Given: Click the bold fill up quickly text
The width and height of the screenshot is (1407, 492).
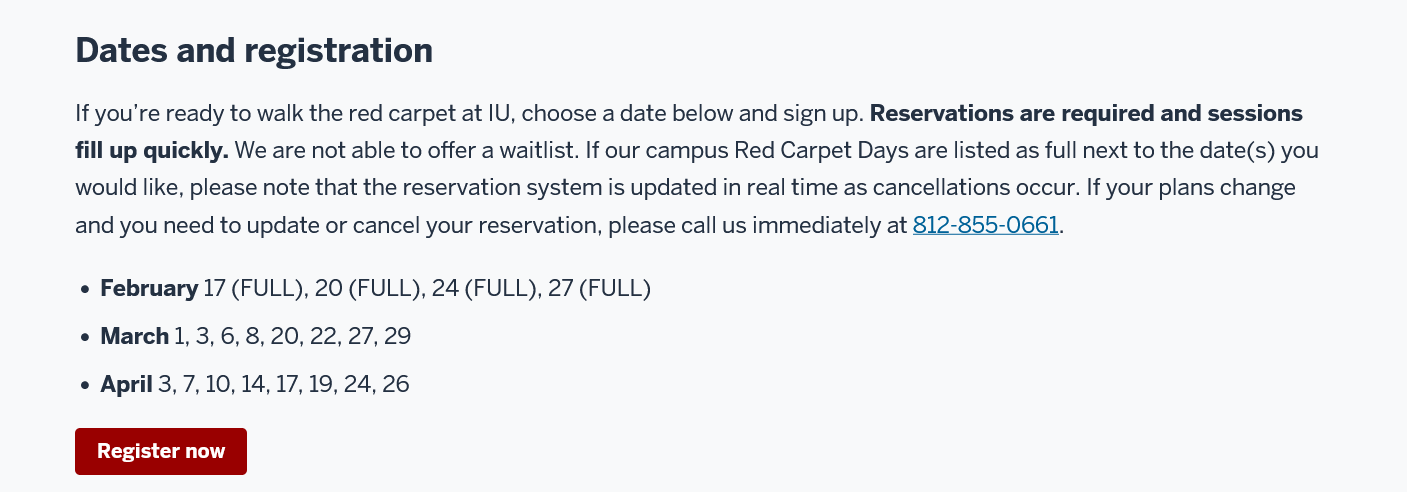Looking at the screenshot, I should click(152, 151).
